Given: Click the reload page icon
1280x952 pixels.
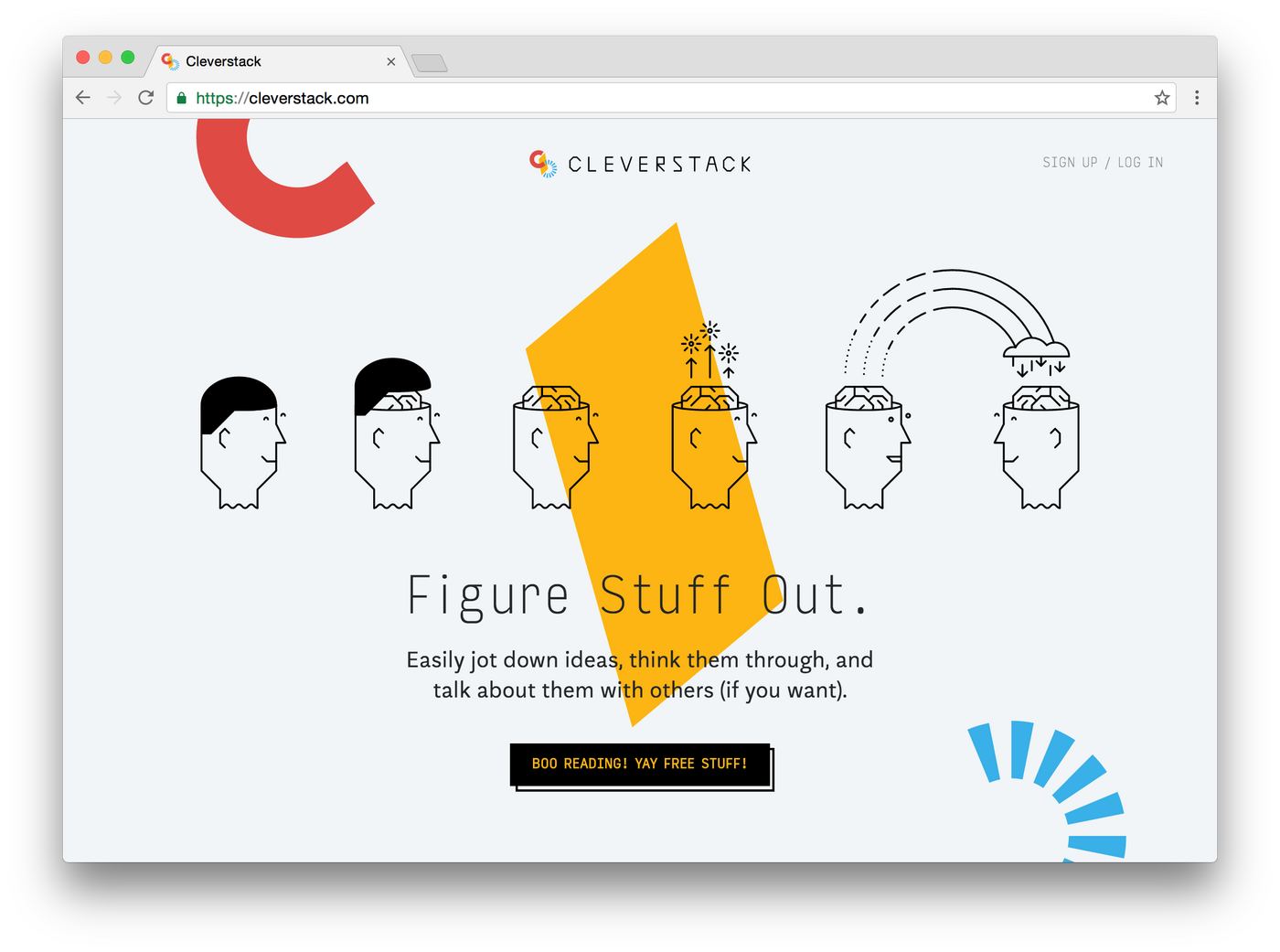Looking at the screenshot, I should 145,97.
